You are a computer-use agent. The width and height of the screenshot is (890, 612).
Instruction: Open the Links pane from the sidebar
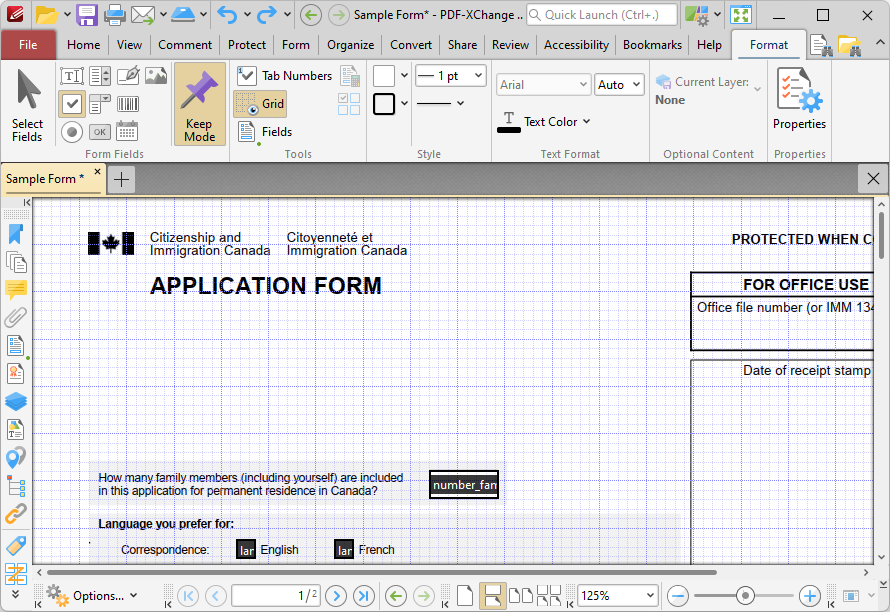click(x=16, y=514)
